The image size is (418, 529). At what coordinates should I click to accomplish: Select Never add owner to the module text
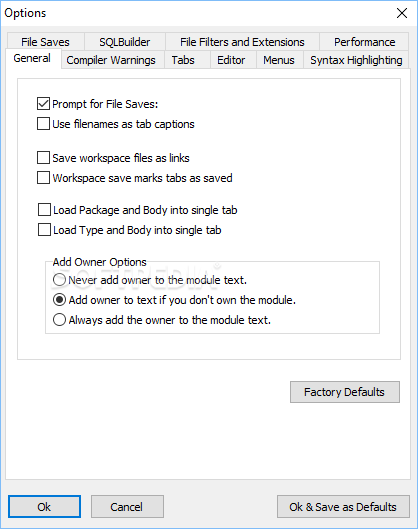click(59, 280)
